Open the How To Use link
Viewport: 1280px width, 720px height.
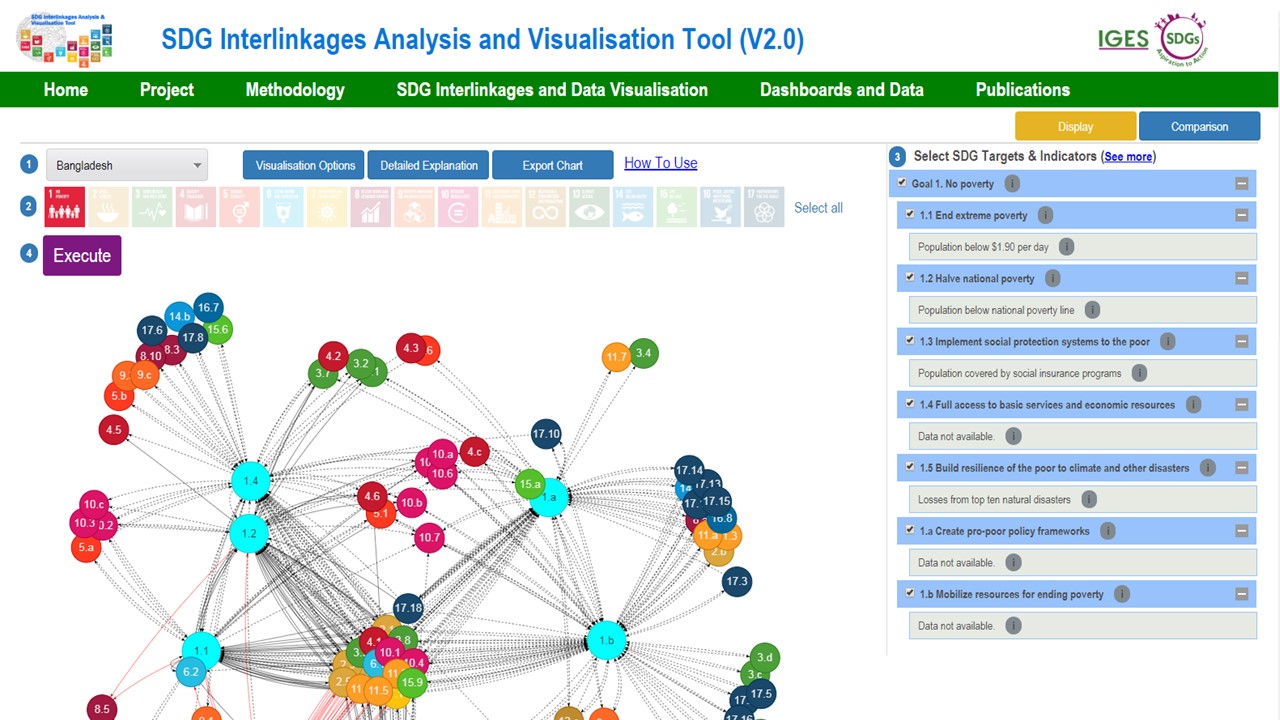click(660, 162)
